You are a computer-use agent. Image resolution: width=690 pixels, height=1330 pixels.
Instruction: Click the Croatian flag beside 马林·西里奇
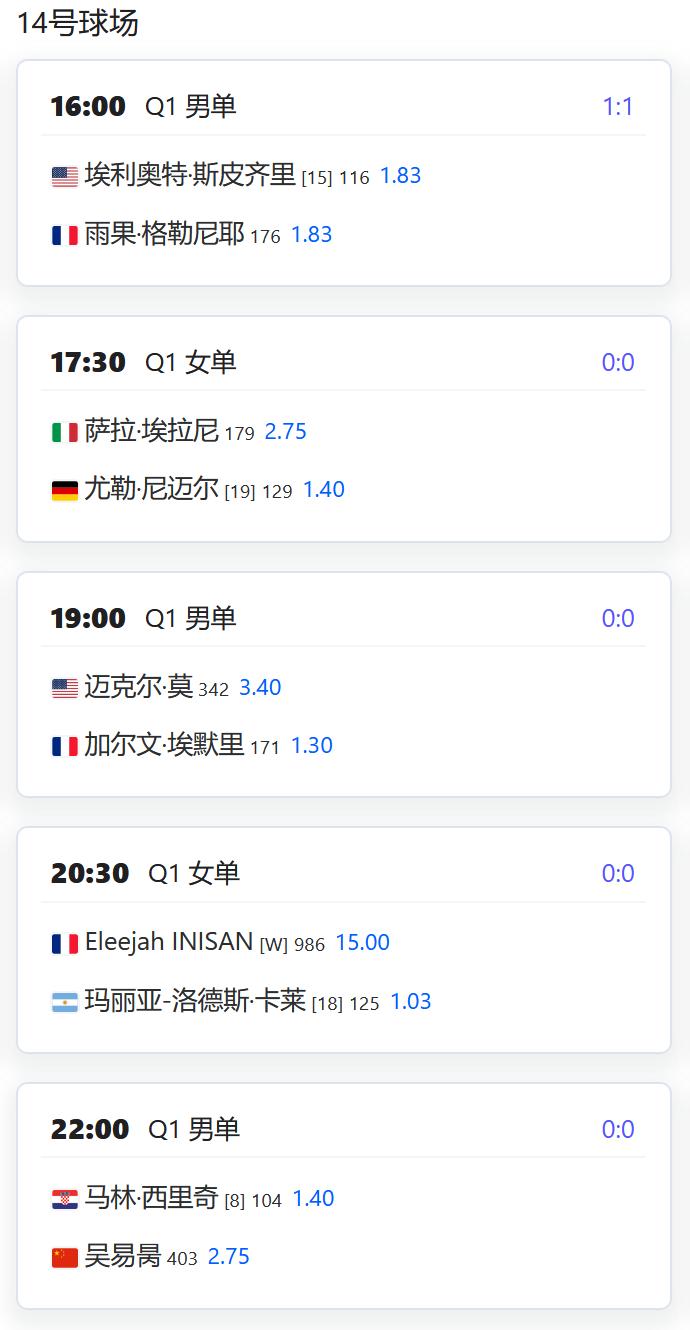point(65,1200)
